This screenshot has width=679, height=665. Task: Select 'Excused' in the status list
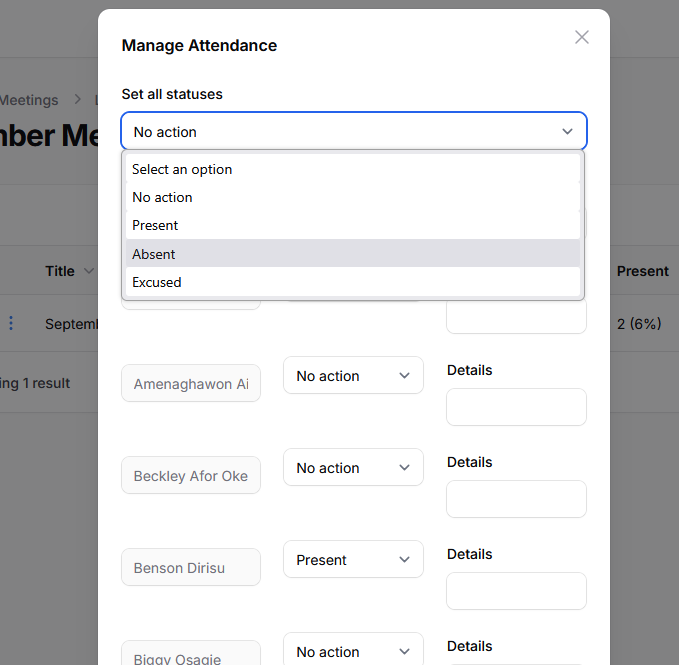pos(157,282)
